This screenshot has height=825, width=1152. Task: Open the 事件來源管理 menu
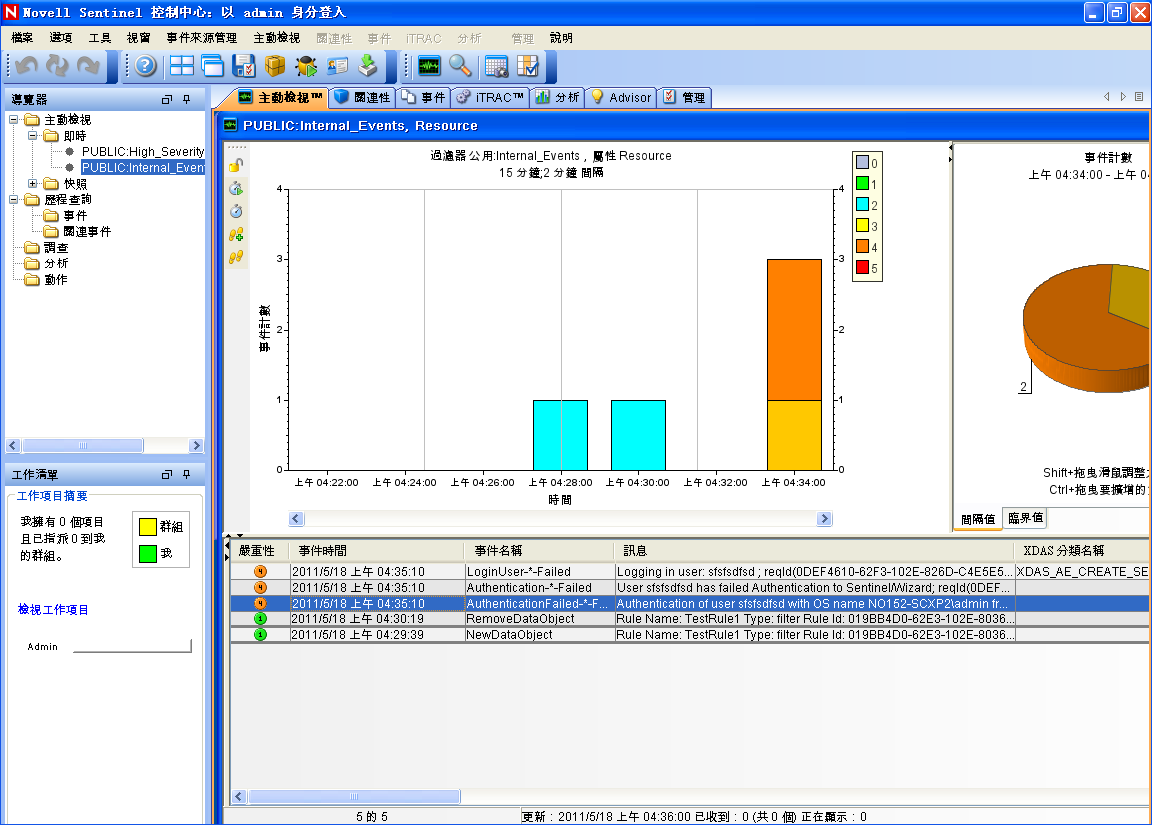pos(201,37)
